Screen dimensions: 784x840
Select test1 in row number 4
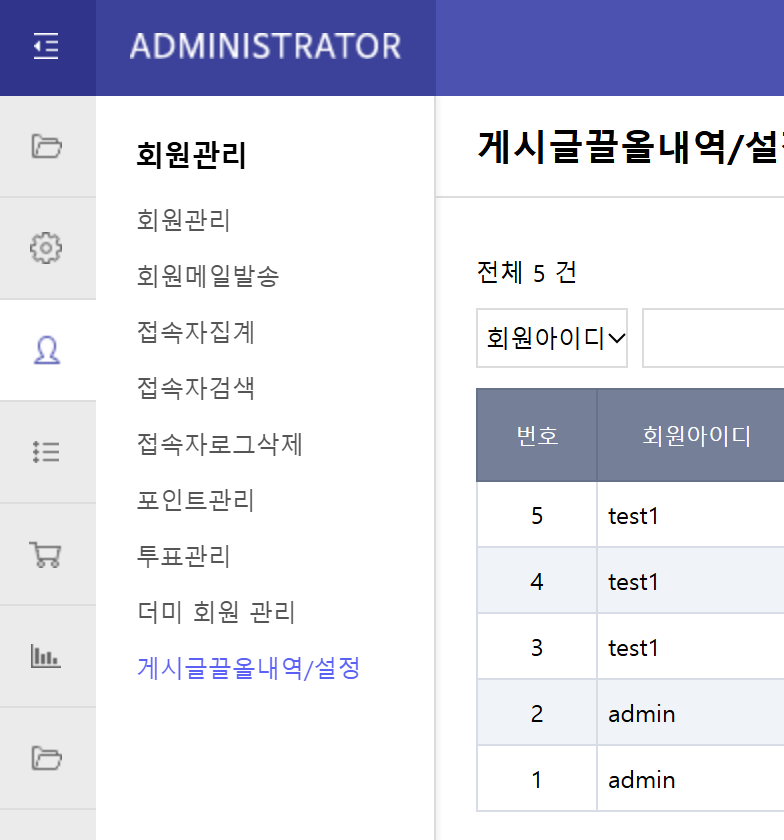point(633,582)
